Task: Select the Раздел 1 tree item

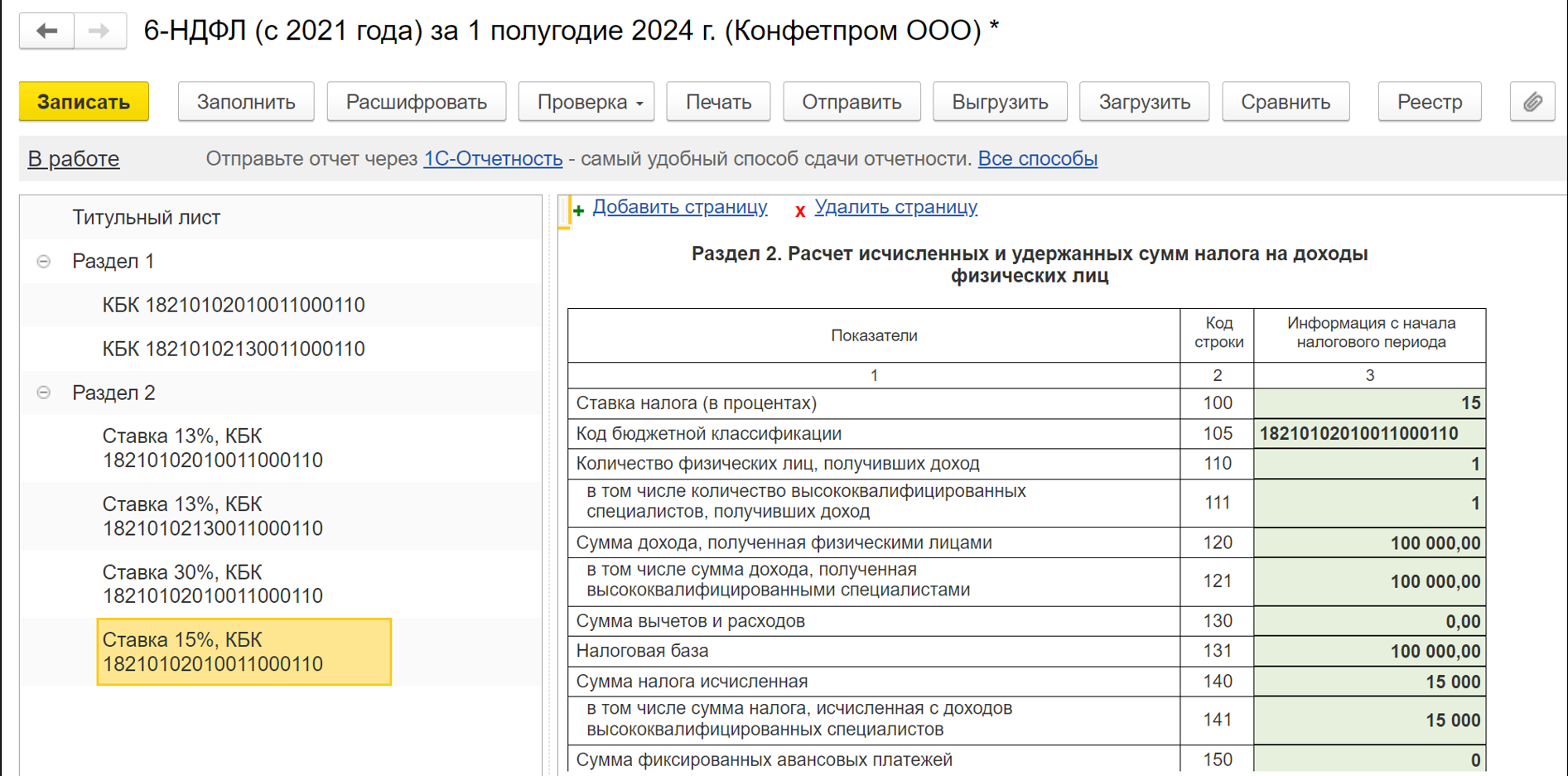Action: tap(113, 262)
